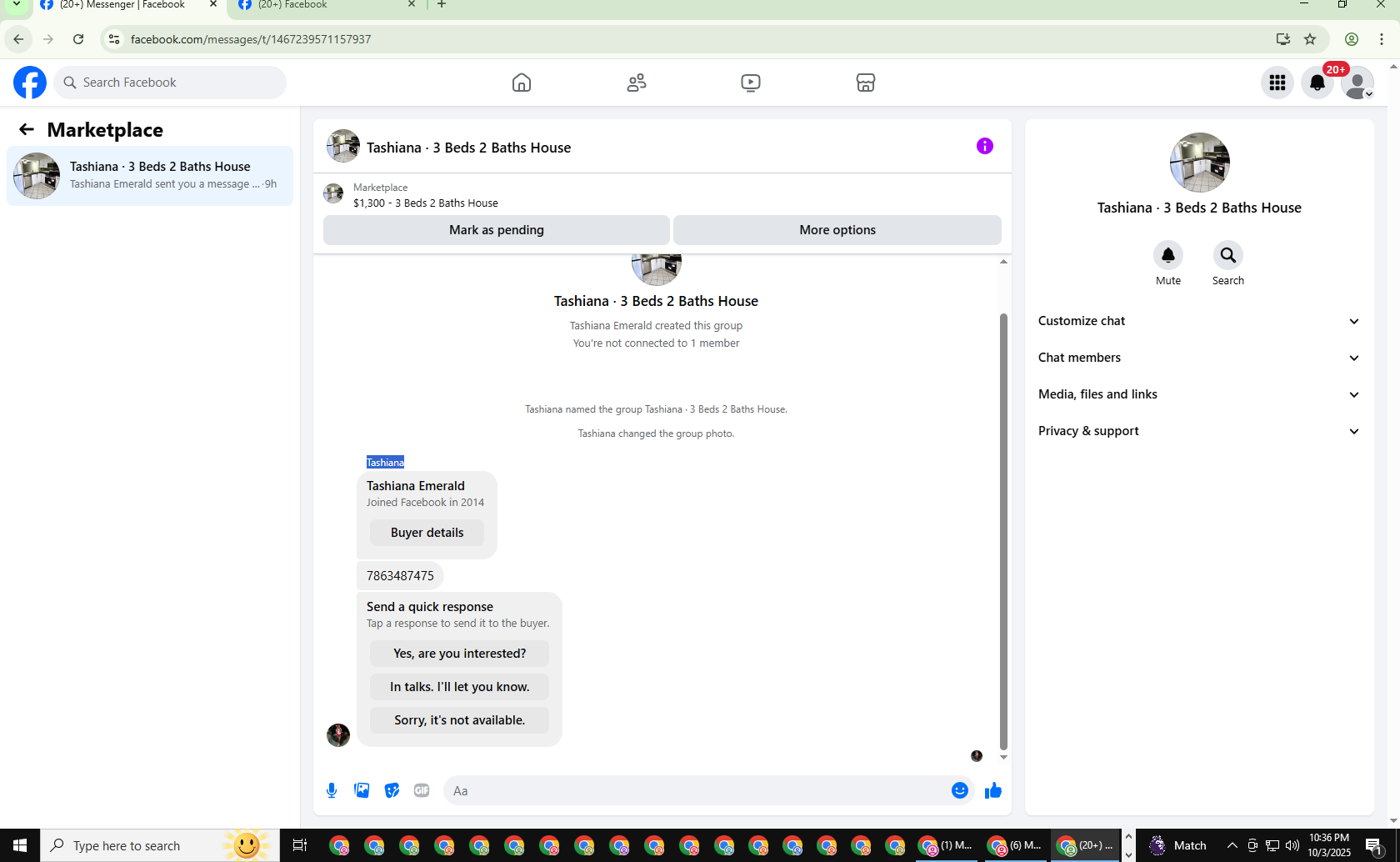The height and width of the screenshot is (862, 1400).
Task: Choose a sticker from the sticker icon
Action: (x=392, y=790)
